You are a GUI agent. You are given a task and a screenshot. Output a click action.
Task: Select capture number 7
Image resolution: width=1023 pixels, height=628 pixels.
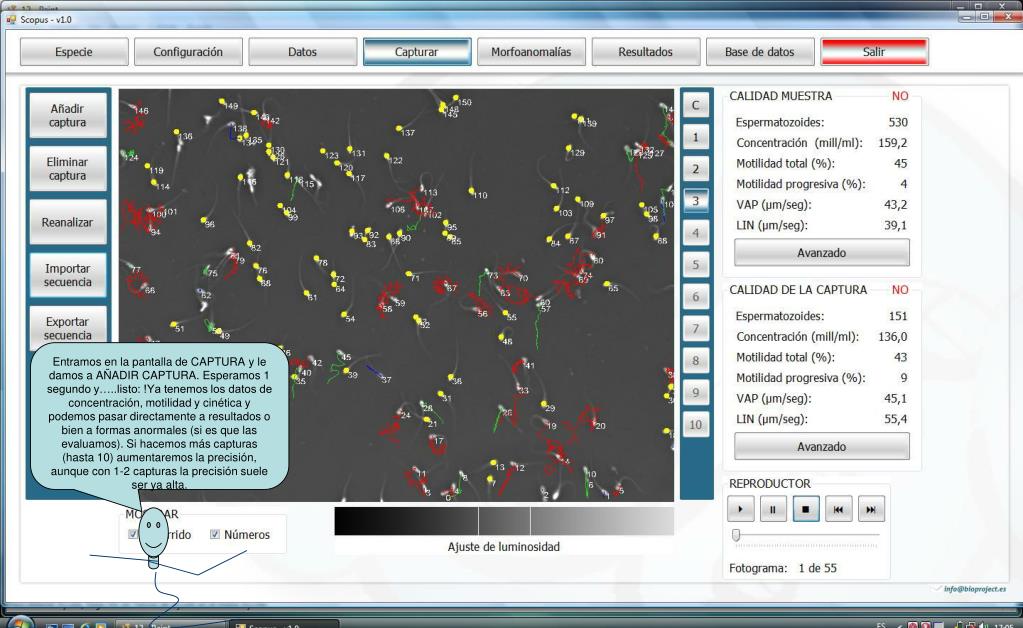pos(695,329)
